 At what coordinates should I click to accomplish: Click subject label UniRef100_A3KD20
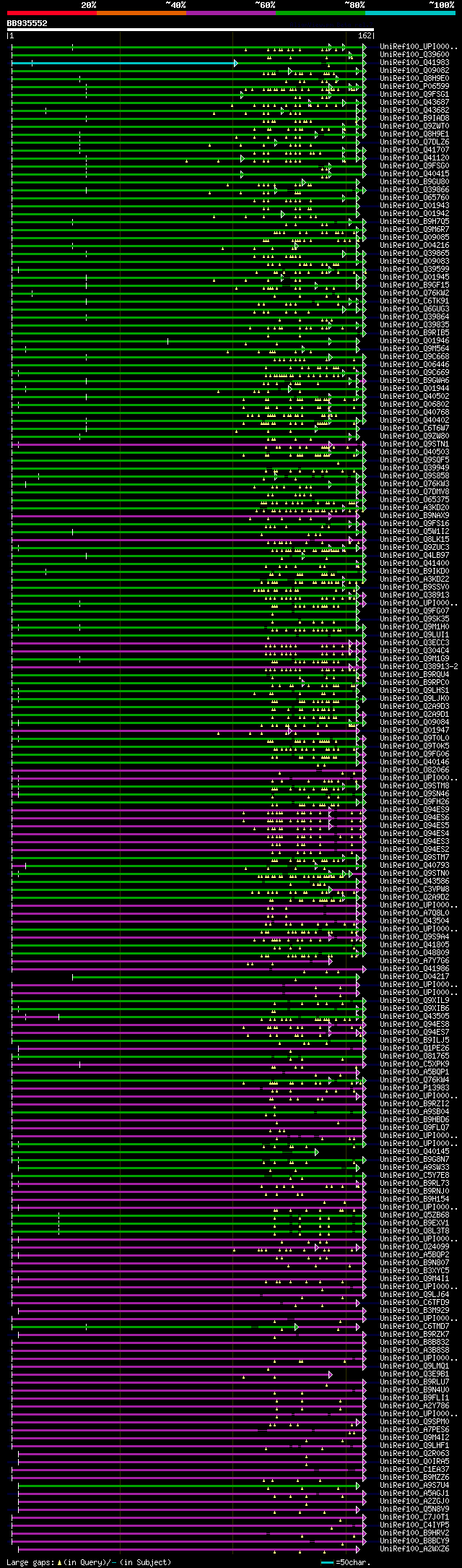point(414,508)
